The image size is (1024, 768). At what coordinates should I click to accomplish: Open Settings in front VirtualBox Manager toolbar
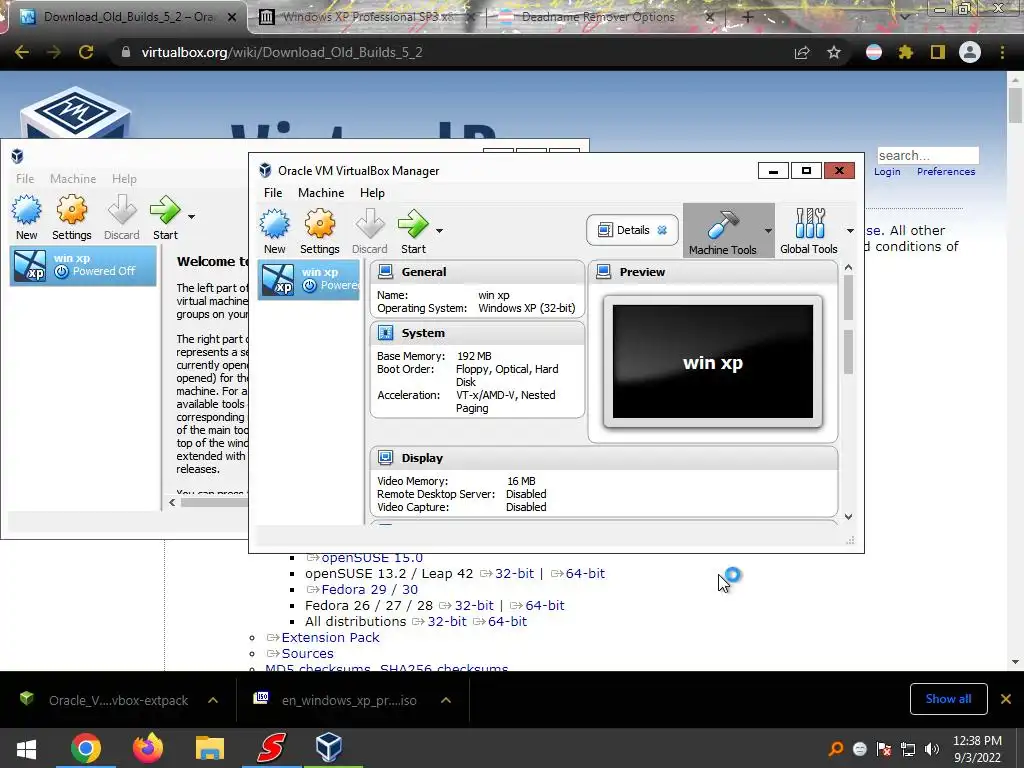pos(319,232)
